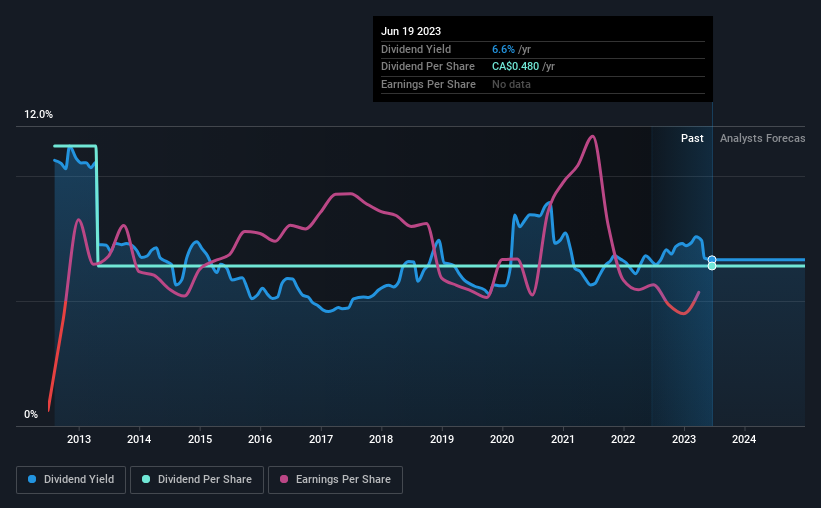Click the teal Dividend Per Share data point marker
This screenshot has height=508, width=821.
(712, 266)
